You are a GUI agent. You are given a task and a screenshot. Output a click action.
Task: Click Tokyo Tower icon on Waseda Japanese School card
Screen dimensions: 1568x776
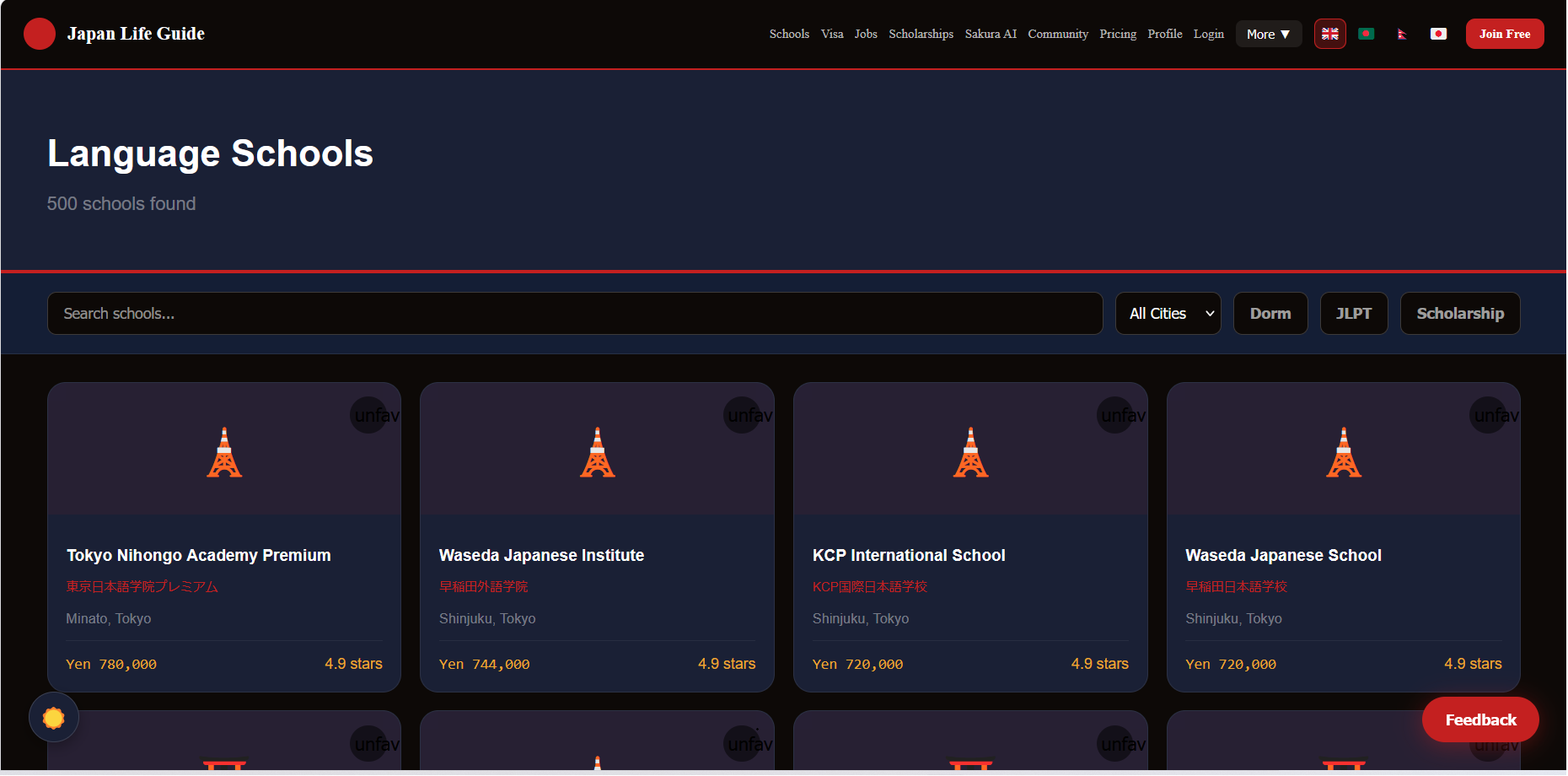1344,452
